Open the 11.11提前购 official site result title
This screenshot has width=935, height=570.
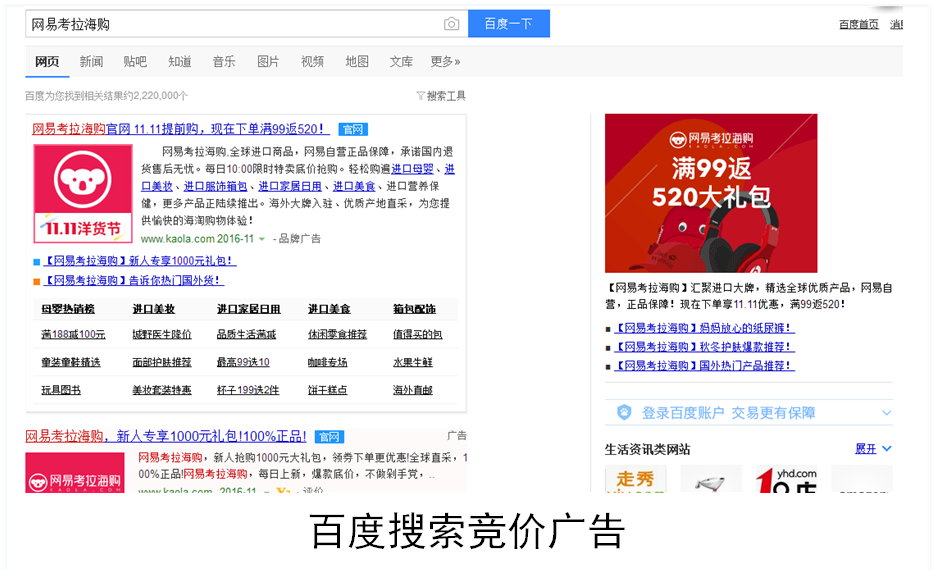click(181, 129)
